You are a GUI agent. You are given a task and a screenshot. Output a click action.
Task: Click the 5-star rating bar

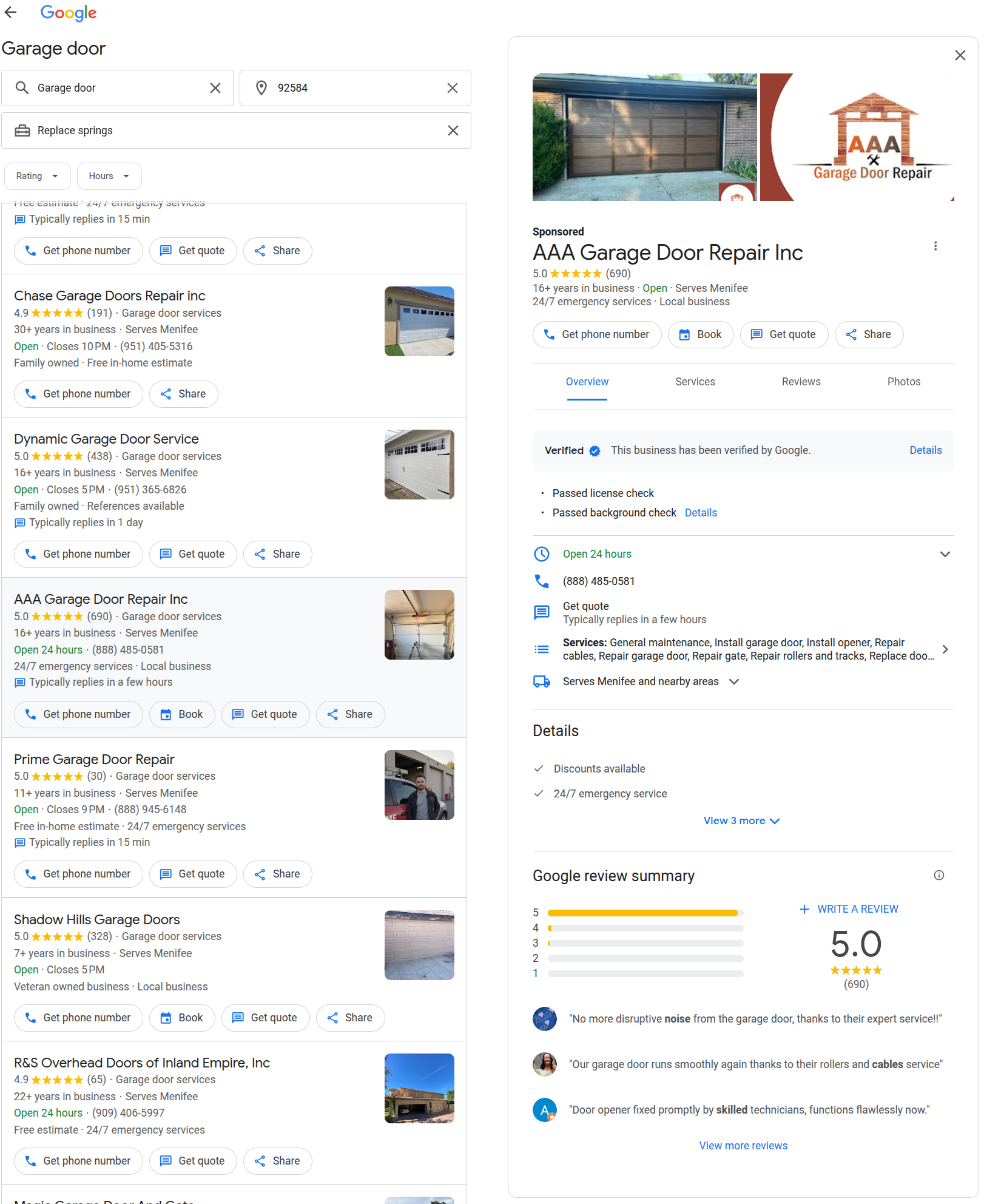[645, 913]
